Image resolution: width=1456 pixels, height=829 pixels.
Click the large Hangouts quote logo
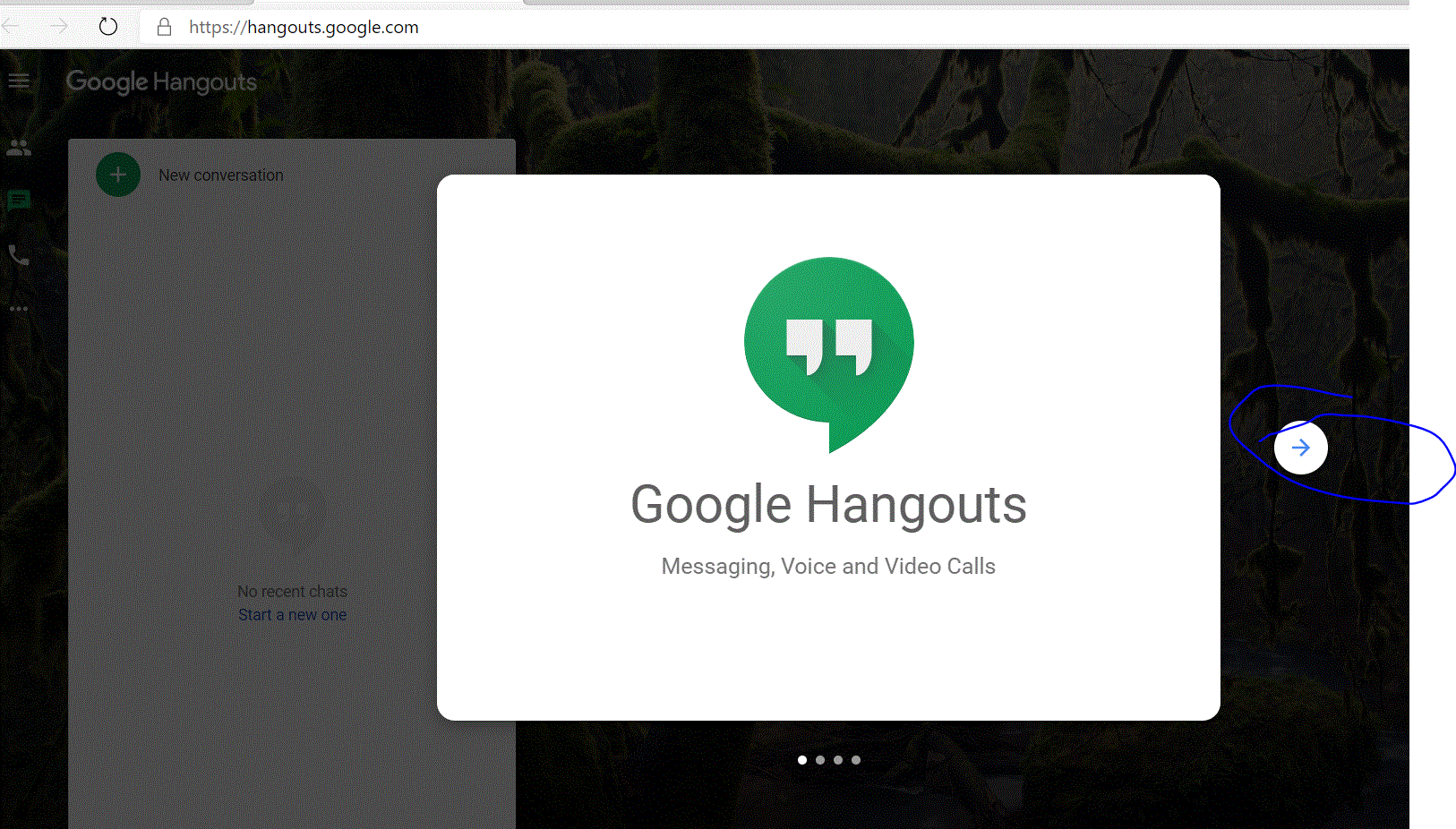coord(829,355)
